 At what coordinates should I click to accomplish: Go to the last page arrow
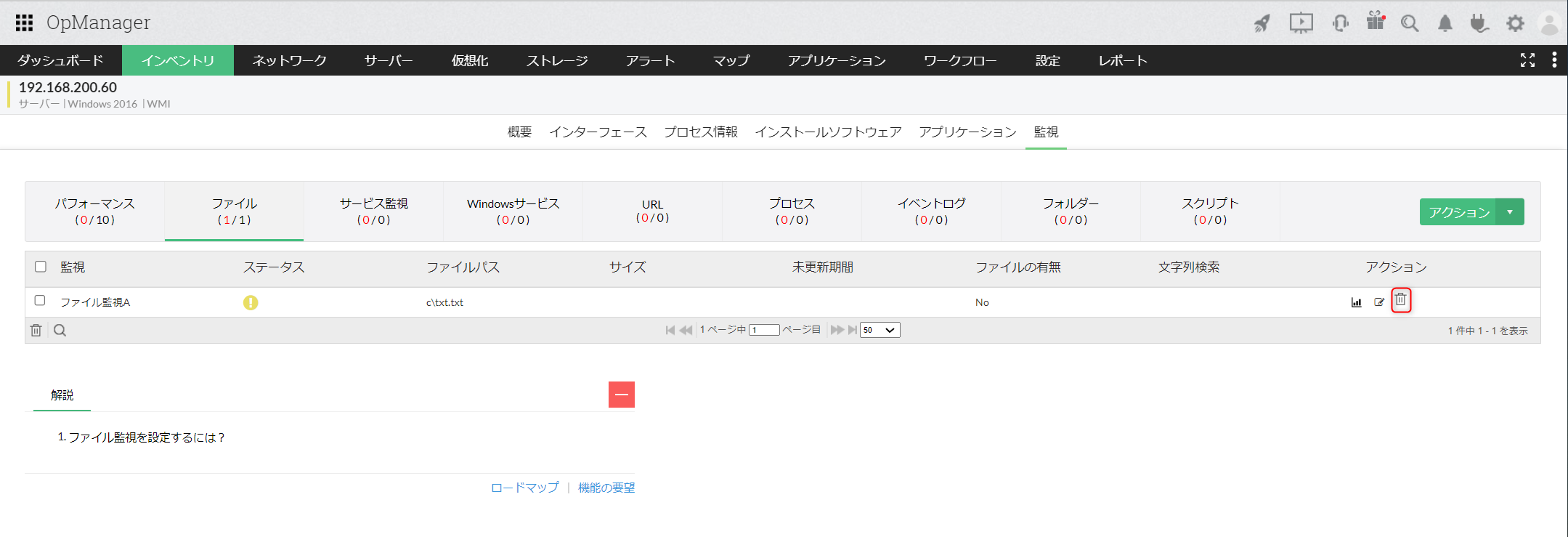(x=853, y=330)
